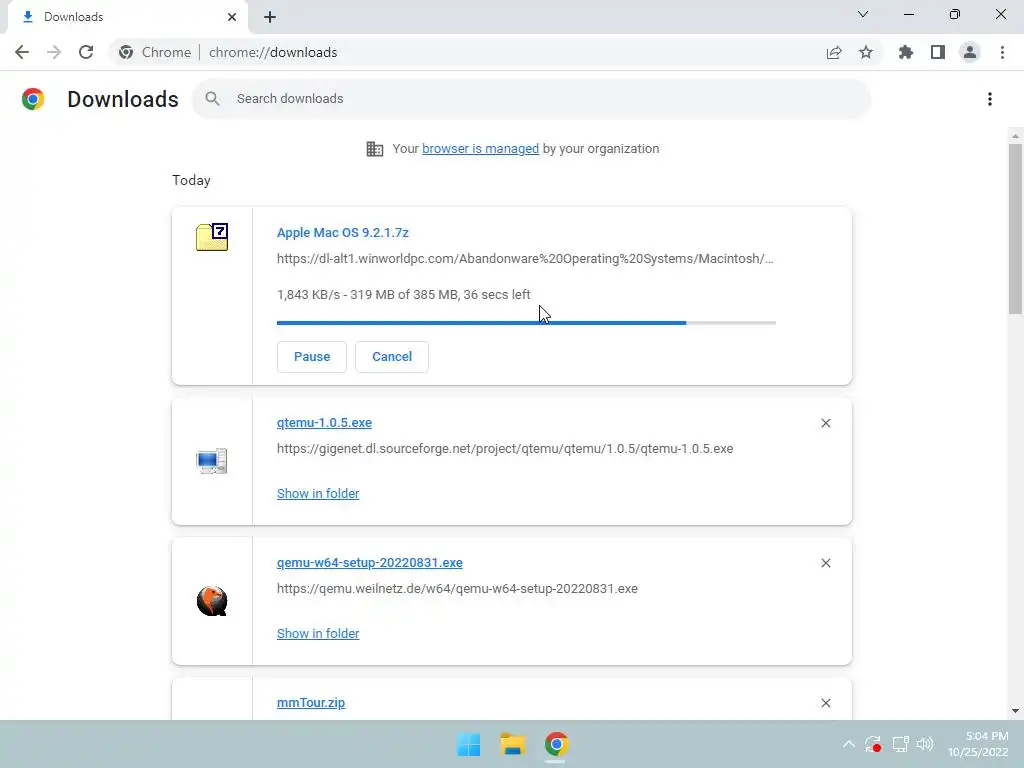The image size is (1024, 768).
Task: Show qtemu-1.0.5.exe in folder
Action: point(318,494)
